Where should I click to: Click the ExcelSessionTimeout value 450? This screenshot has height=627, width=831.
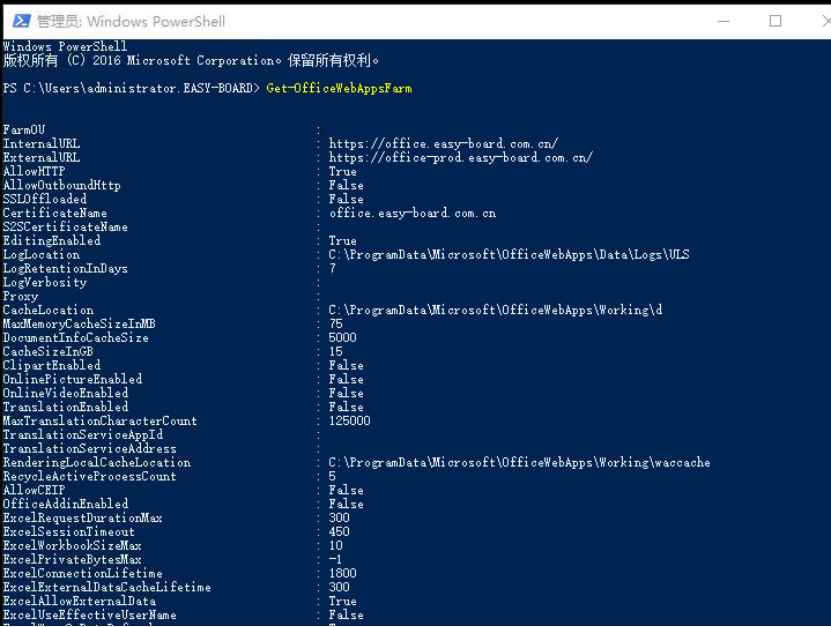(339, 532)
